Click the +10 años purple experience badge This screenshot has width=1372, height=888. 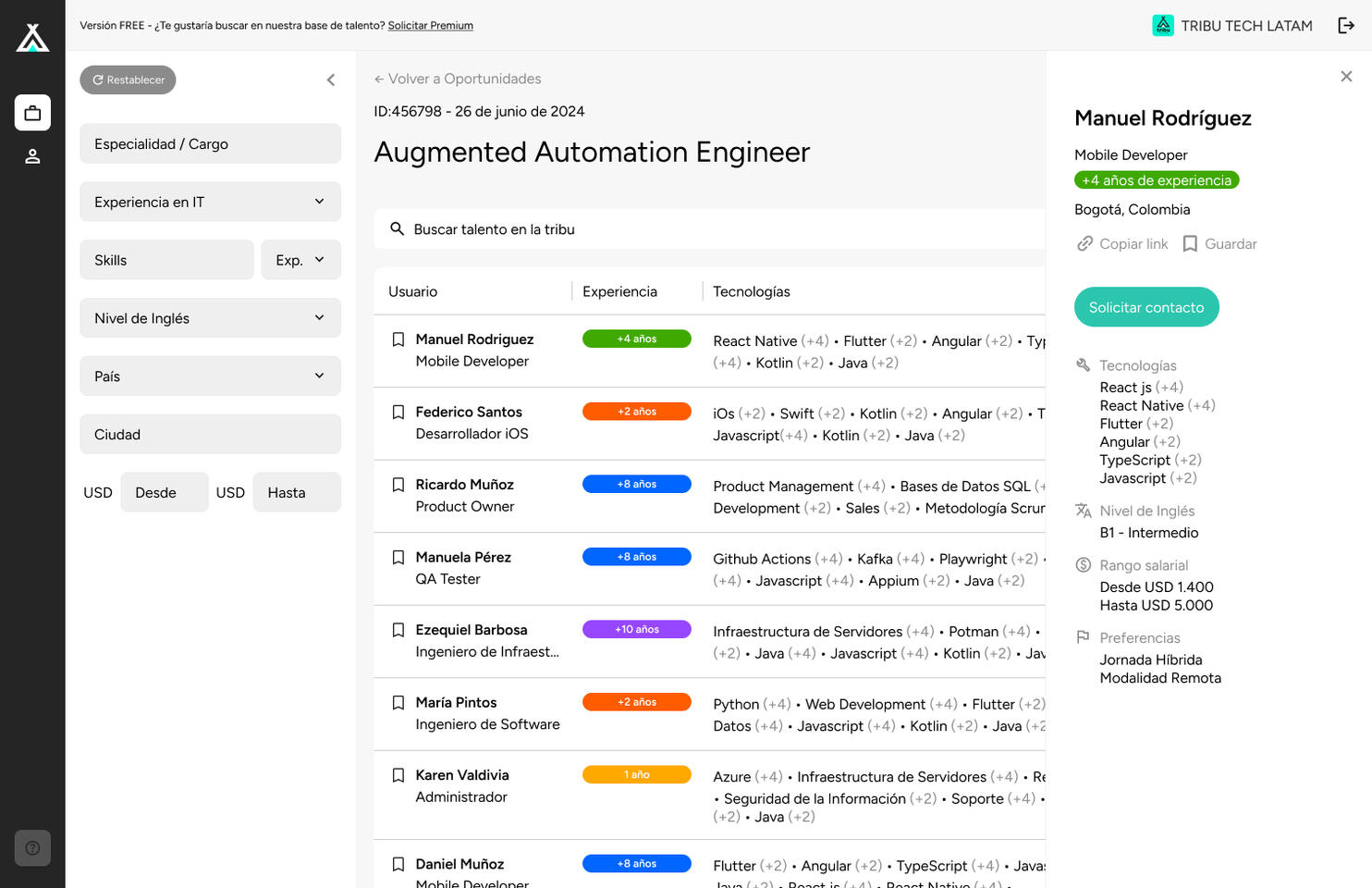pos(636,630)
